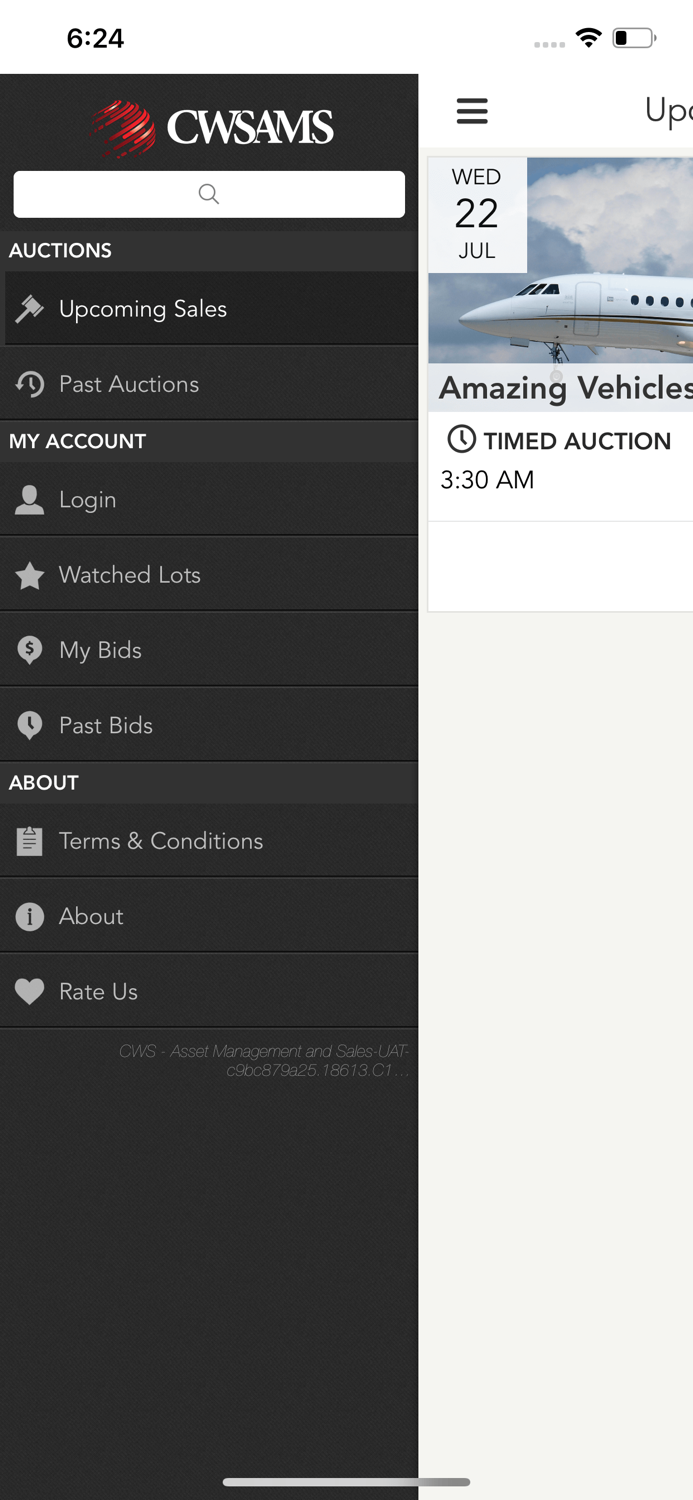Select the Upcoming Sales gavel icon
The image size is (693, 1500).
pos(30,309)
